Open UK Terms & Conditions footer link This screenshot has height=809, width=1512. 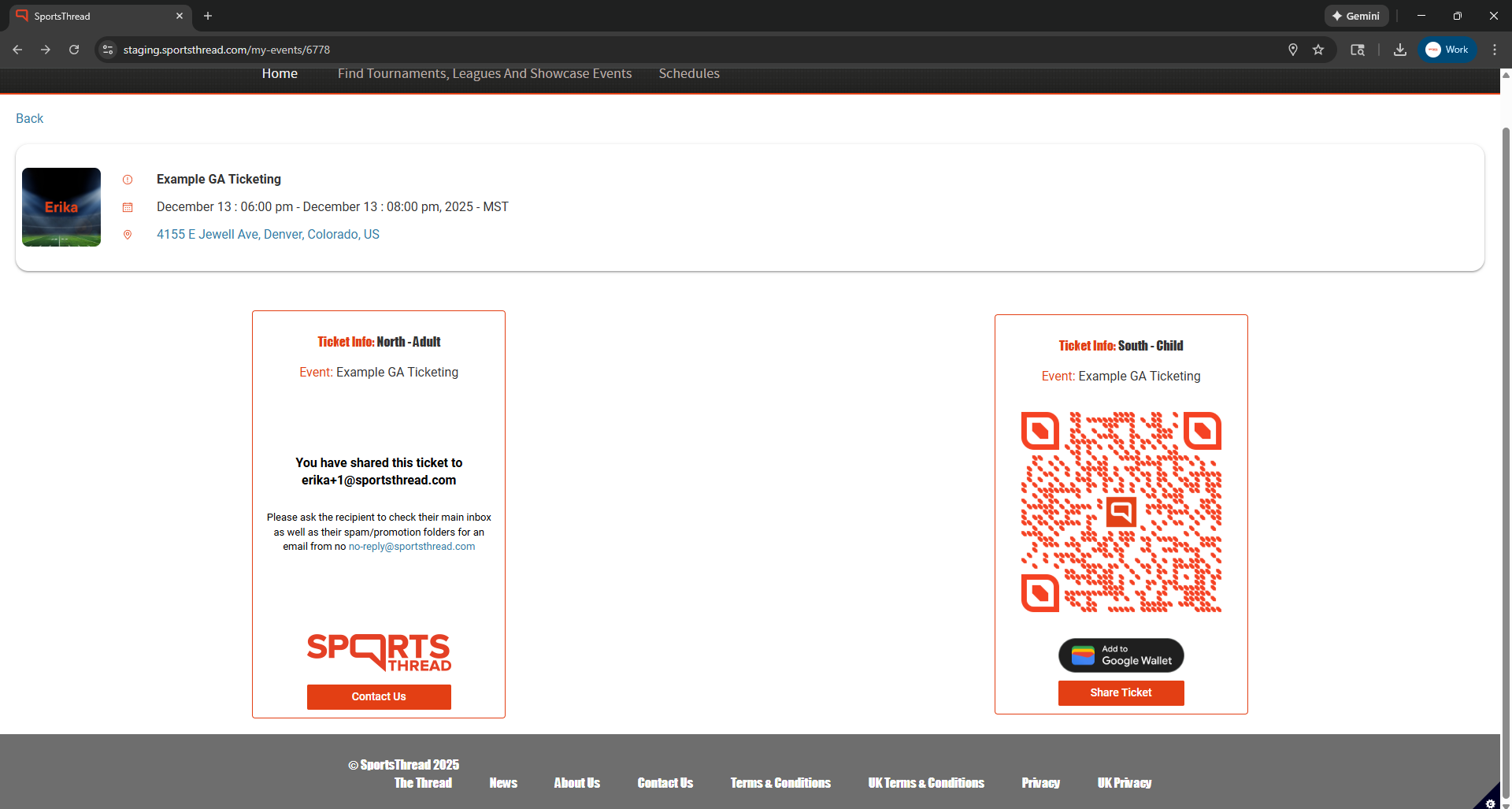pos(926,783)
